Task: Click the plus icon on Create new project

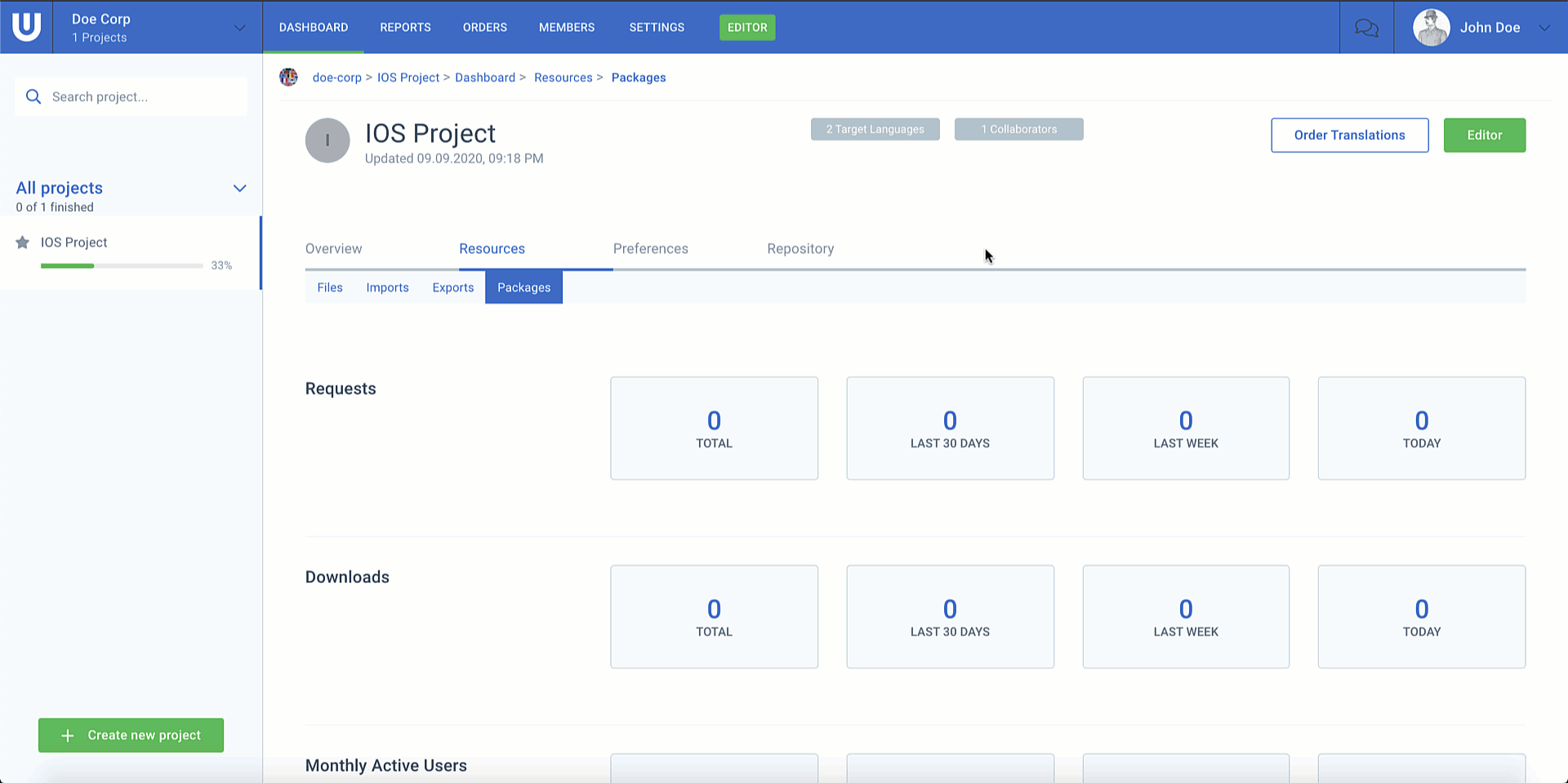Action: click(68, 736)
